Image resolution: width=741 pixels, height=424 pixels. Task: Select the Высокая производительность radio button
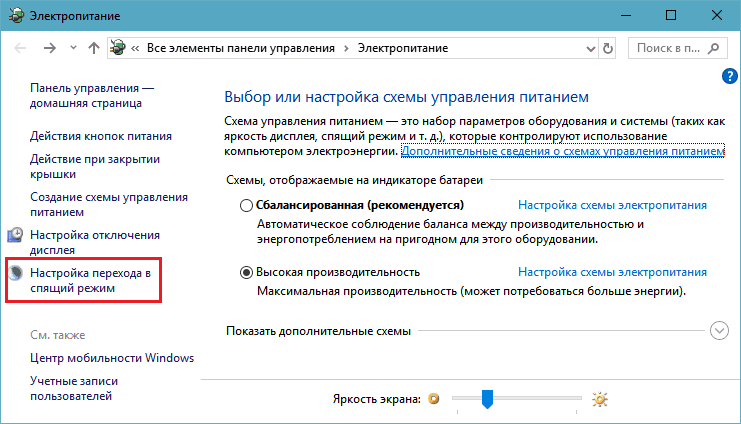click(x=247, y=272)
